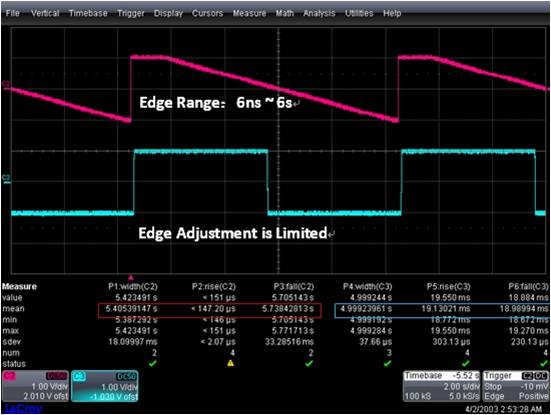Click the pink C2 channel marker on left edge
Viewport: 551px width, 415px height.
tap(6, 85)
